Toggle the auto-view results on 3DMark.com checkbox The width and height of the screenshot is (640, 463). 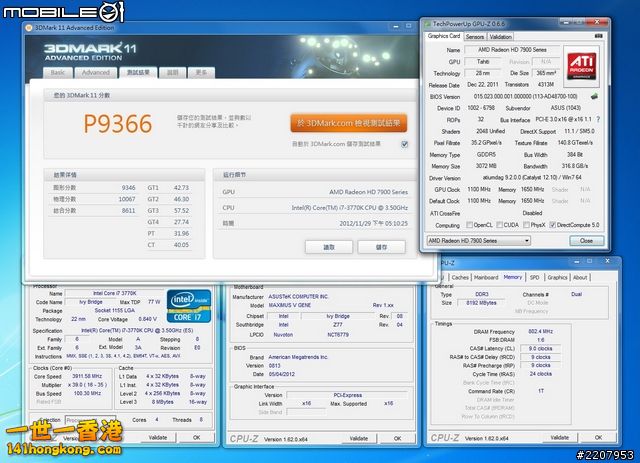click(x=405, y=144)
